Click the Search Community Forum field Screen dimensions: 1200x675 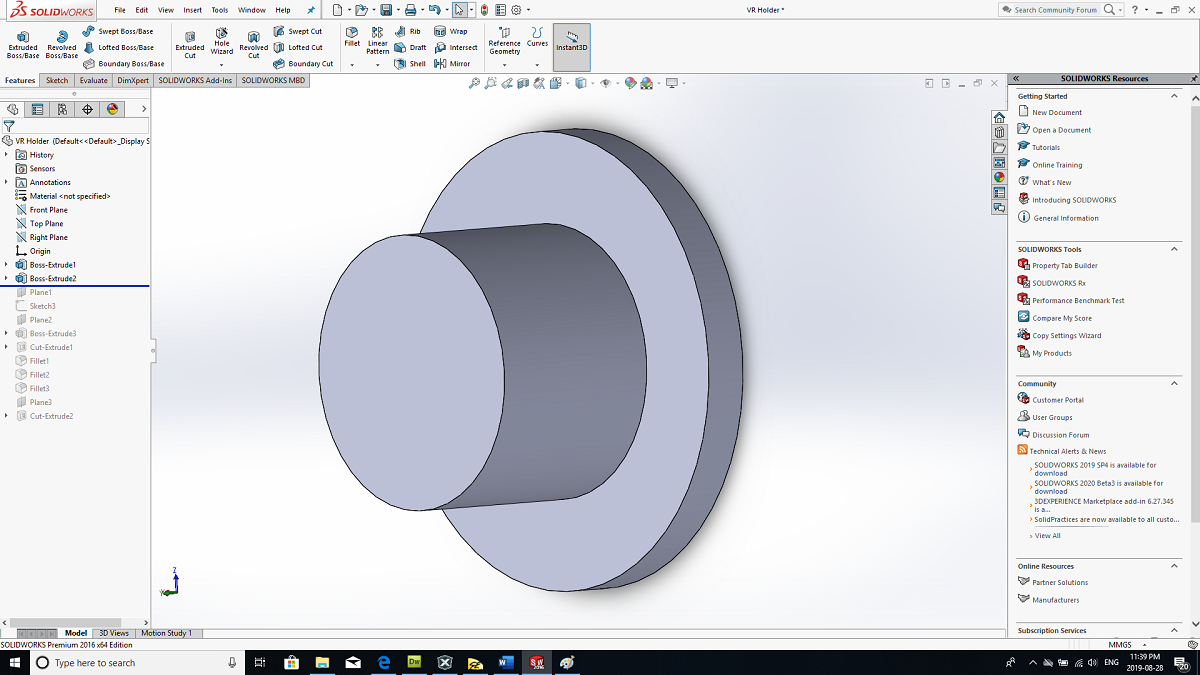pos(1055,10)
